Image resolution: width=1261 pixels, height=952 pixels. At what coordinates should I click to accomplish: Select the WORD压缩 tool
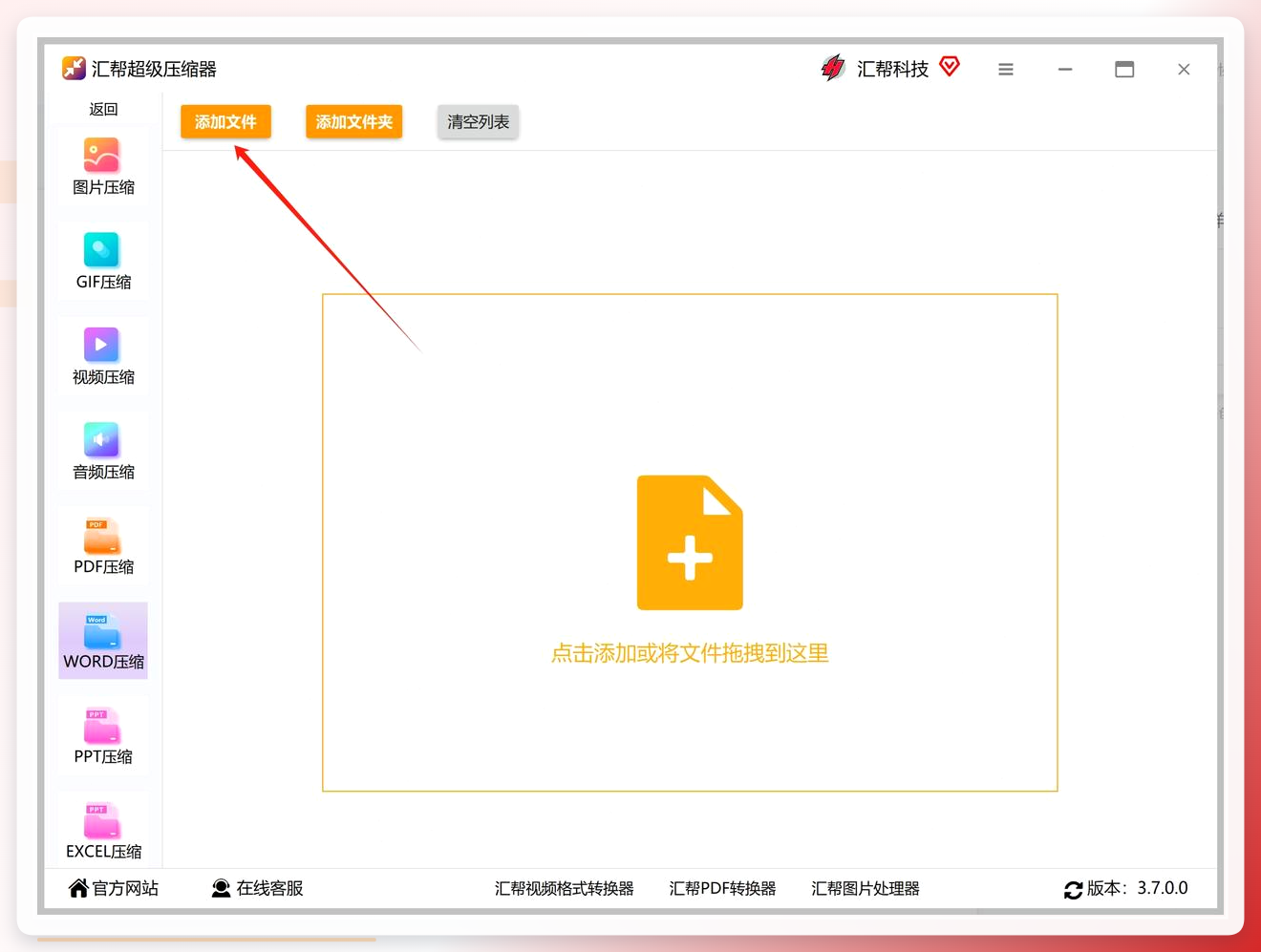click(103, 641)
